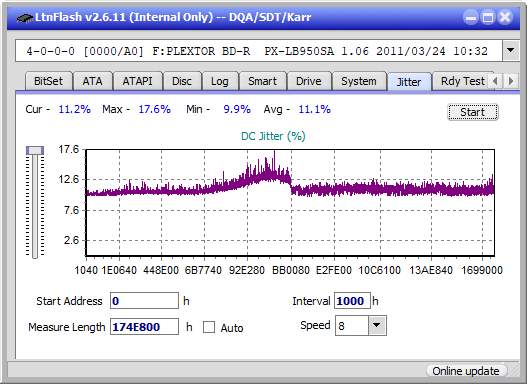
Task: Go to the Smart tab
Action: pyautogui.click(x=262, y=81)
